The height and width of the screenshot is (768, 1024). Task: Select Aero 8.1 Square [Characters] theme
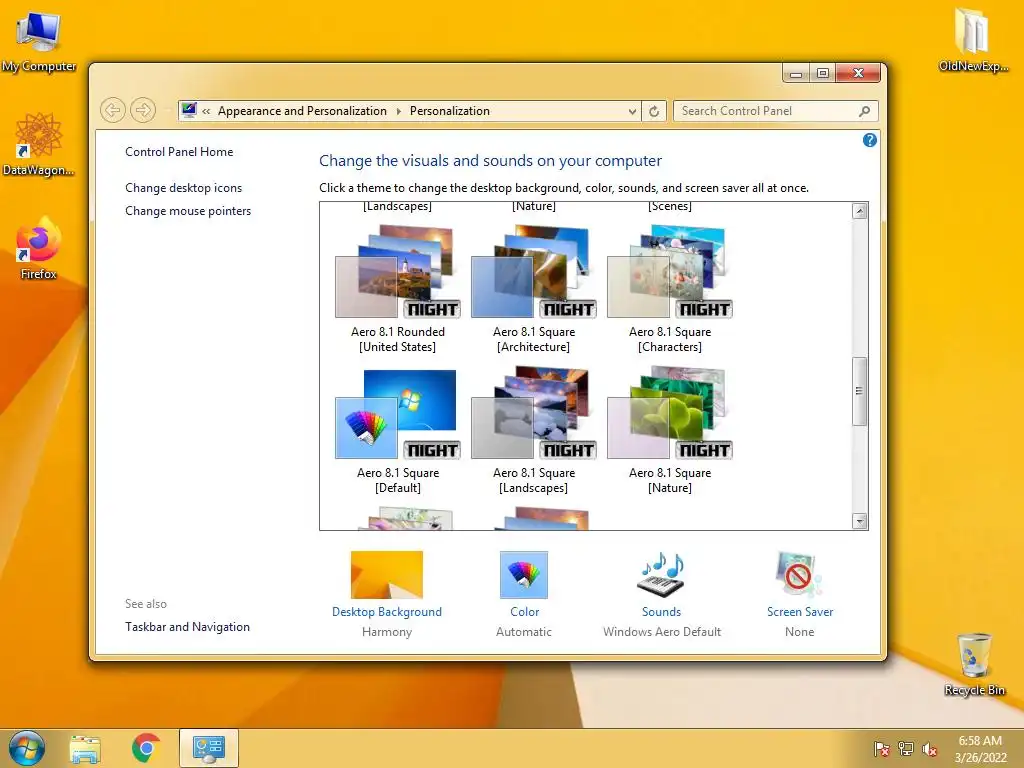pos(670,289)
